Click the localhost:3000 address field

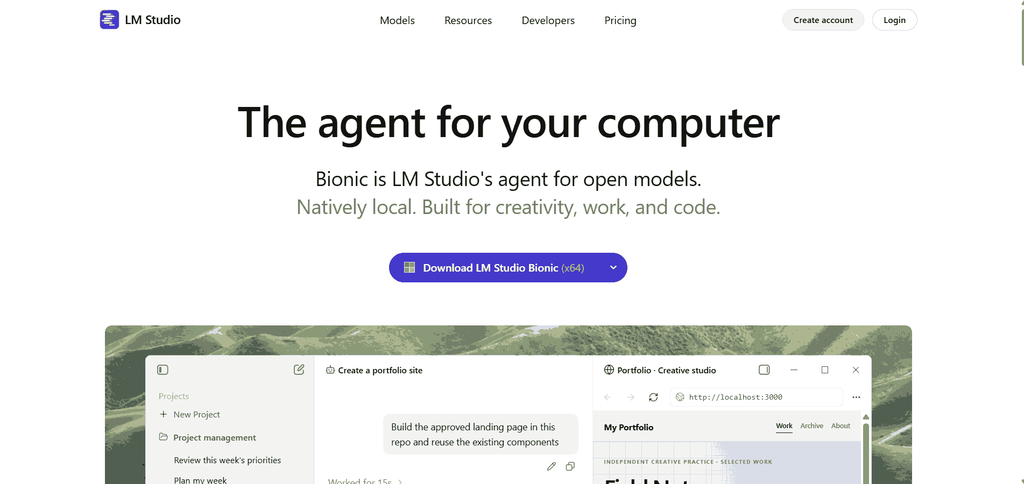click(756, 397)
